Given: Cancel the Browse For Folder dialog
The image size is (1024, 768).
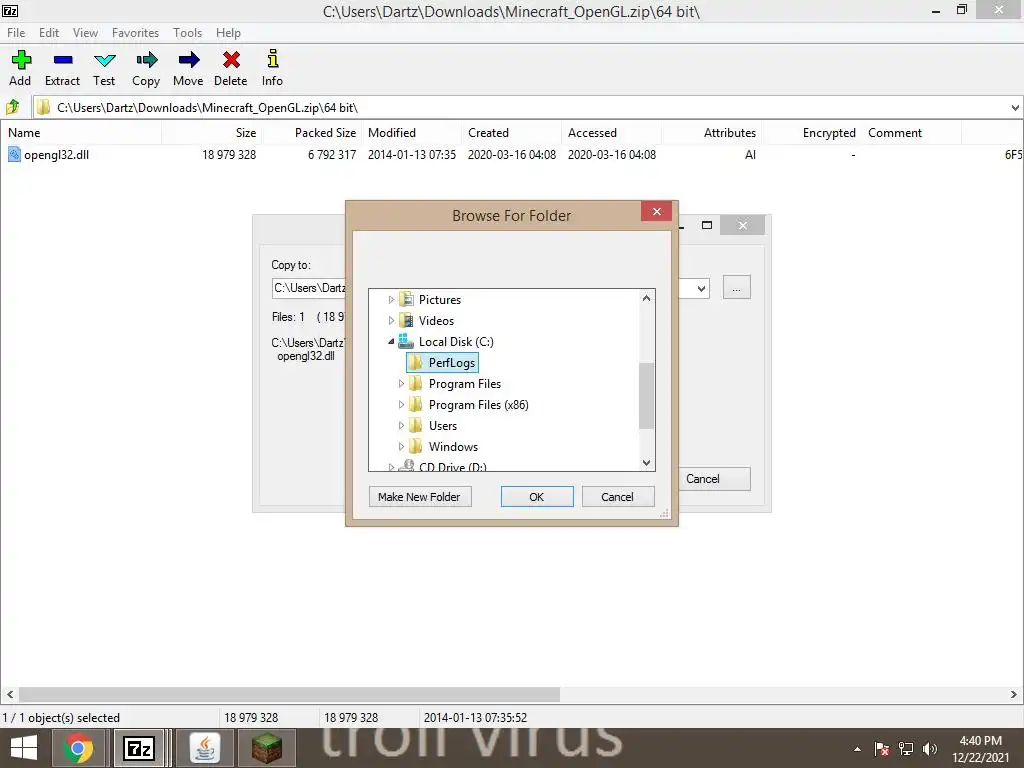Looking at the screenshot, I should click(x=618, y=497).
